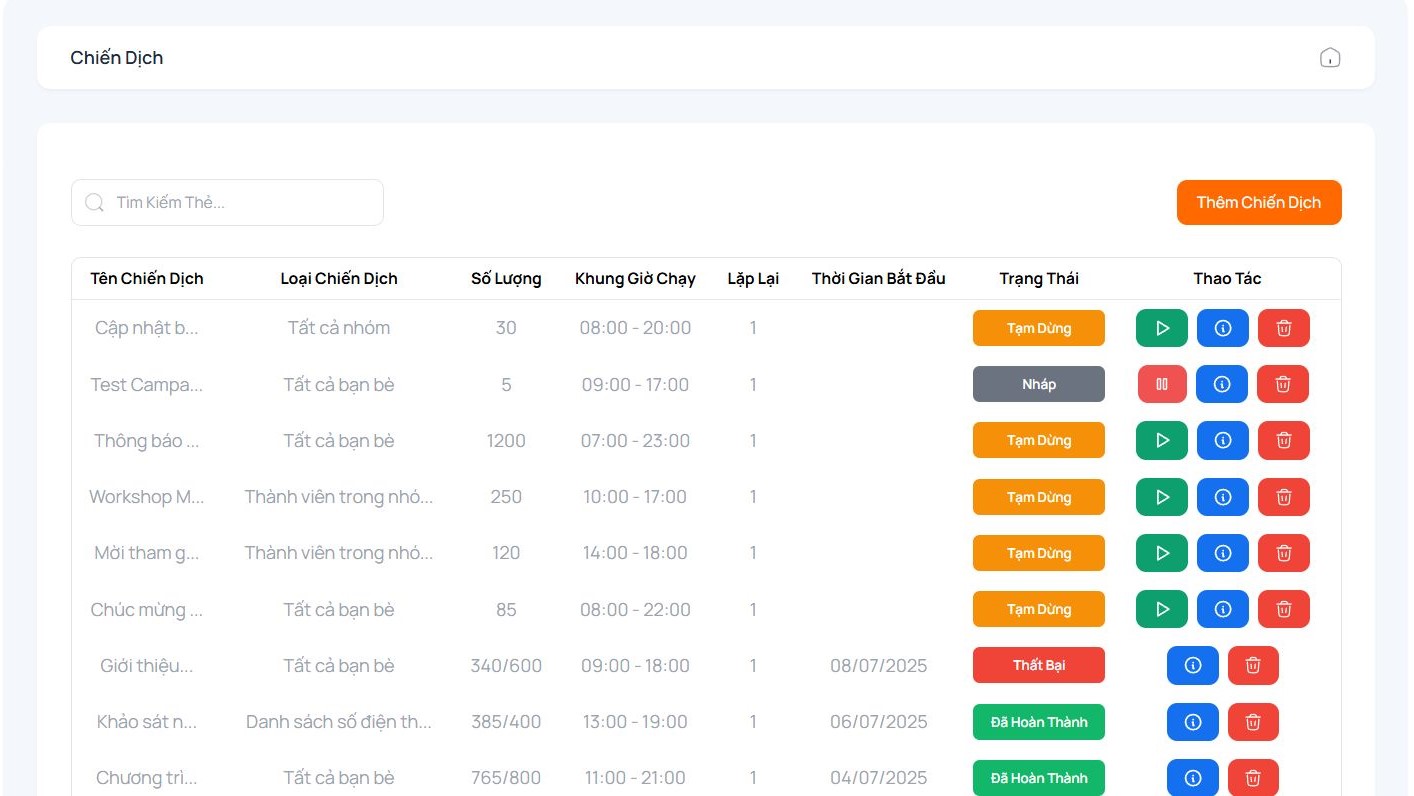Click the 'Thêm Chiến Dịch' button
Image resolution: width=1414 pixels, height=796 pixels.
tap(1258, 202)
